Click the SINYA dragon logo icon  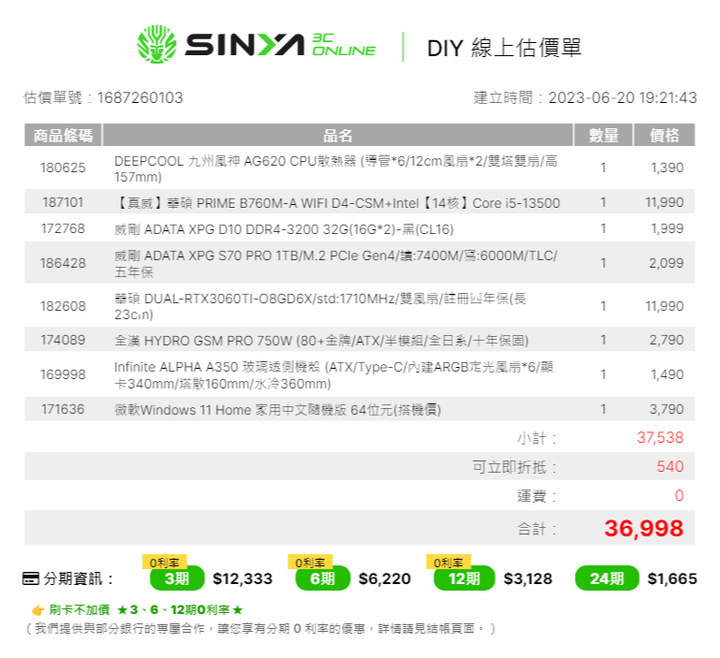[157, 45]
